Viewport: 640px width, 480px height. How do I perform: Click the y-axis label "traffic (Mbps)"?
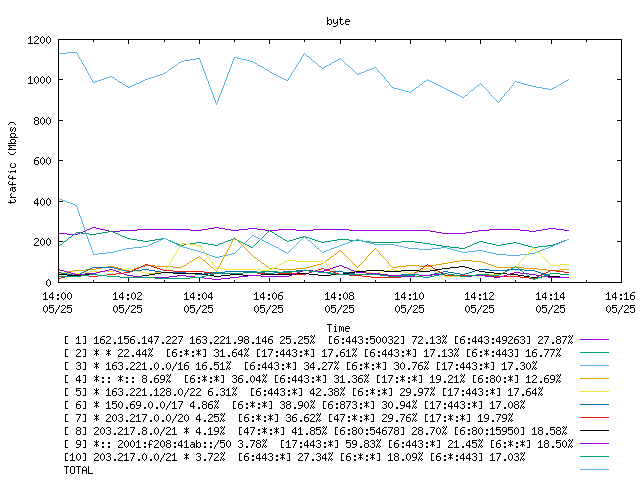[13, 162]
